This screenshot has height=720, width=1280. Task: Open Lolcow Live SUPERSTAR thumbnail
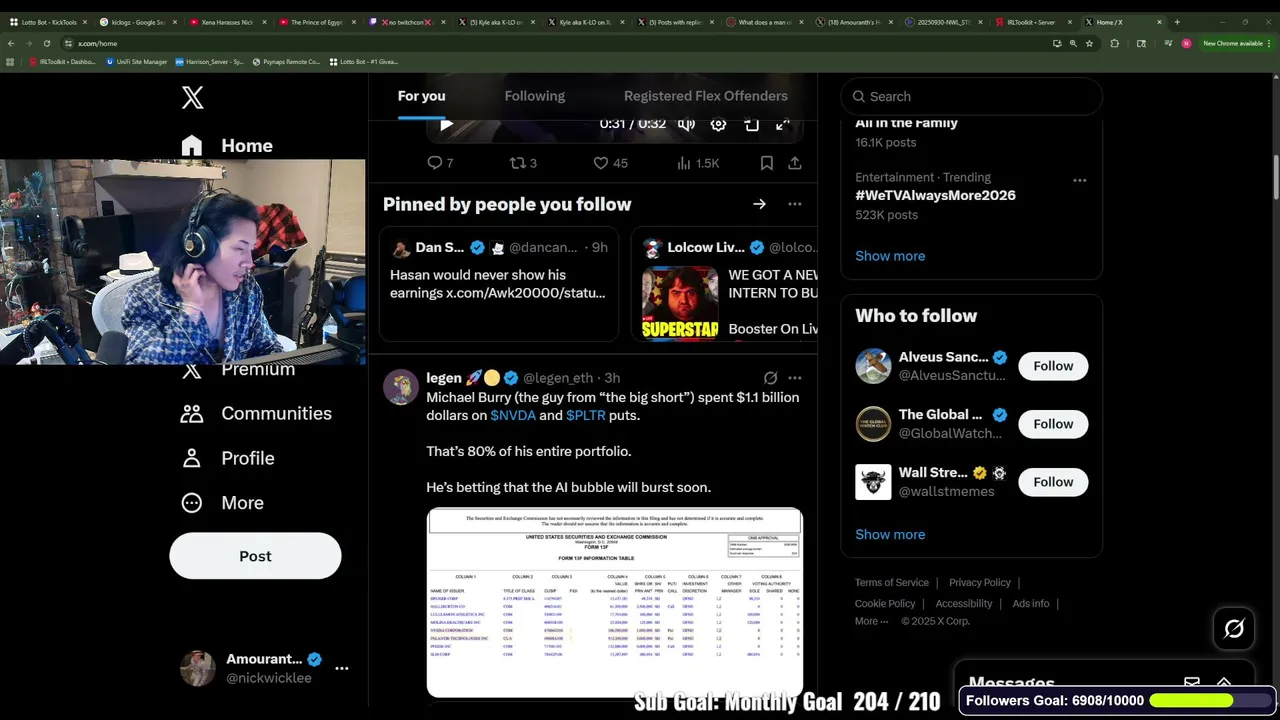(680, 303)
